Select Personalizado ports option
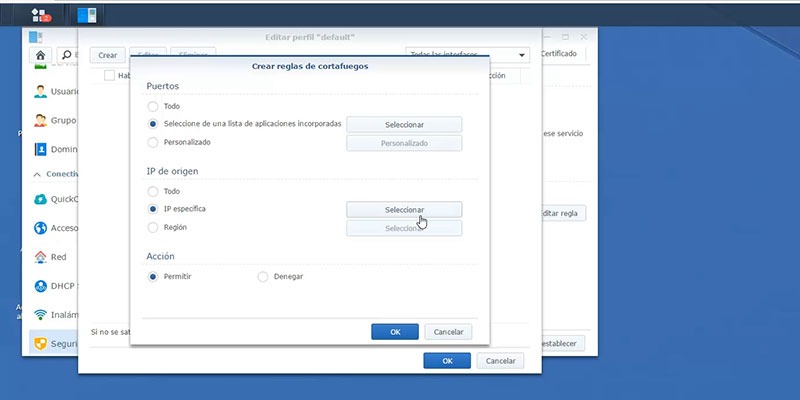Screen dimensions: 800x400 [153, 142]
